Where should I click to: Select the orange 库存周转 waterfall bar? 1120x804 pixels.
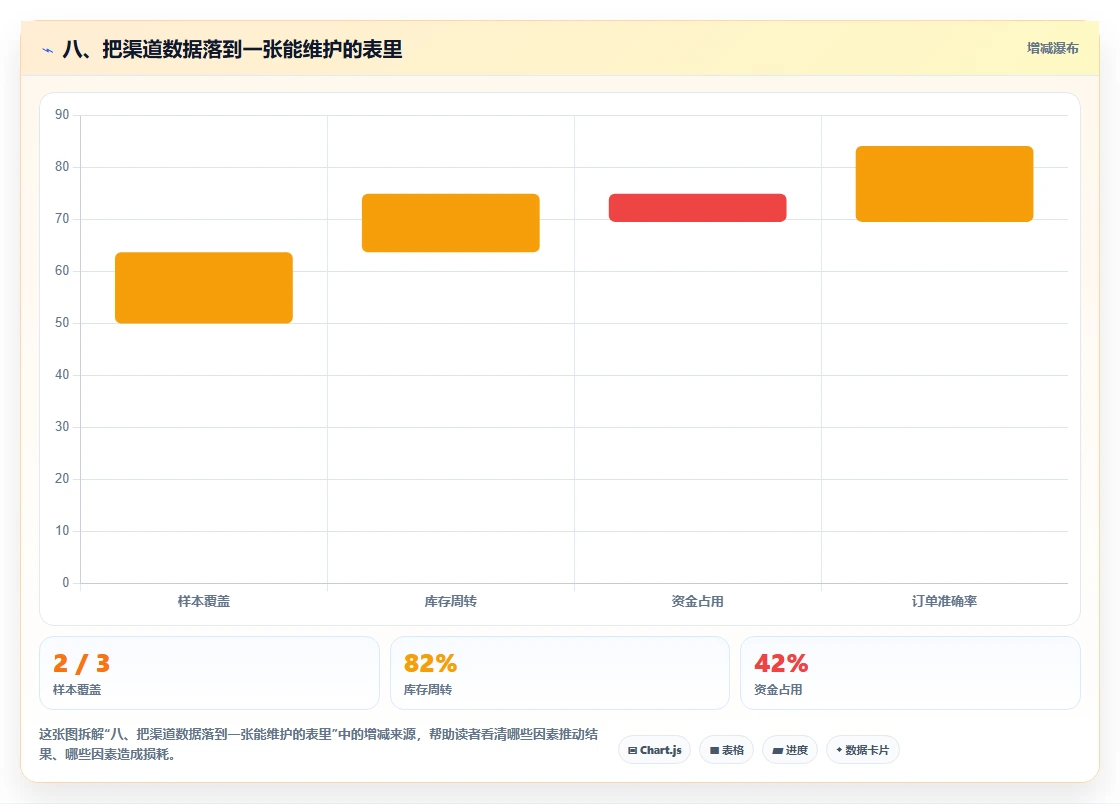click(451, 223)
